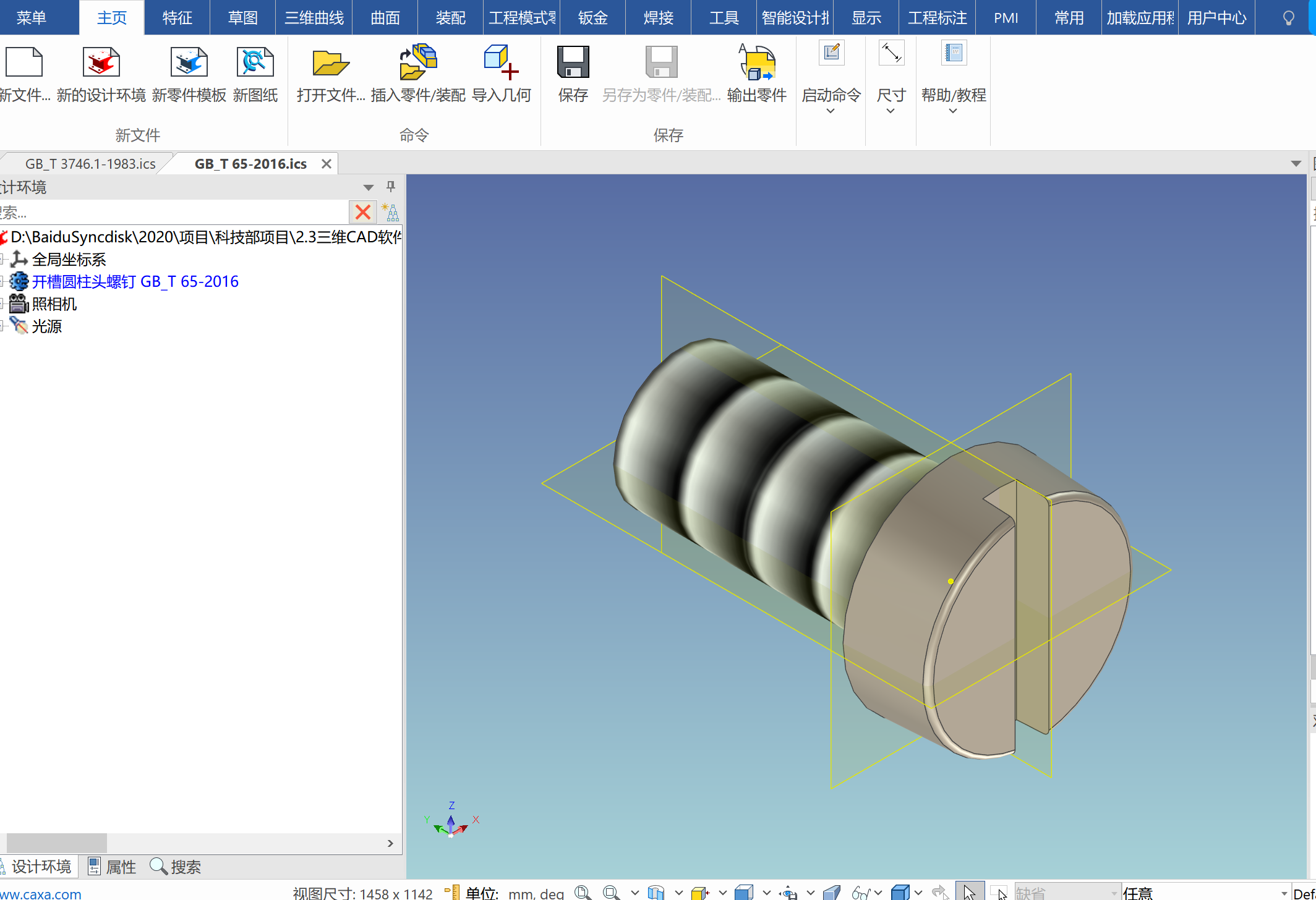The width and height of the screenshot is (1316, 900).
Task: Switch to GB_T 3746.1-1983.ics document tab
Action: 90,164
